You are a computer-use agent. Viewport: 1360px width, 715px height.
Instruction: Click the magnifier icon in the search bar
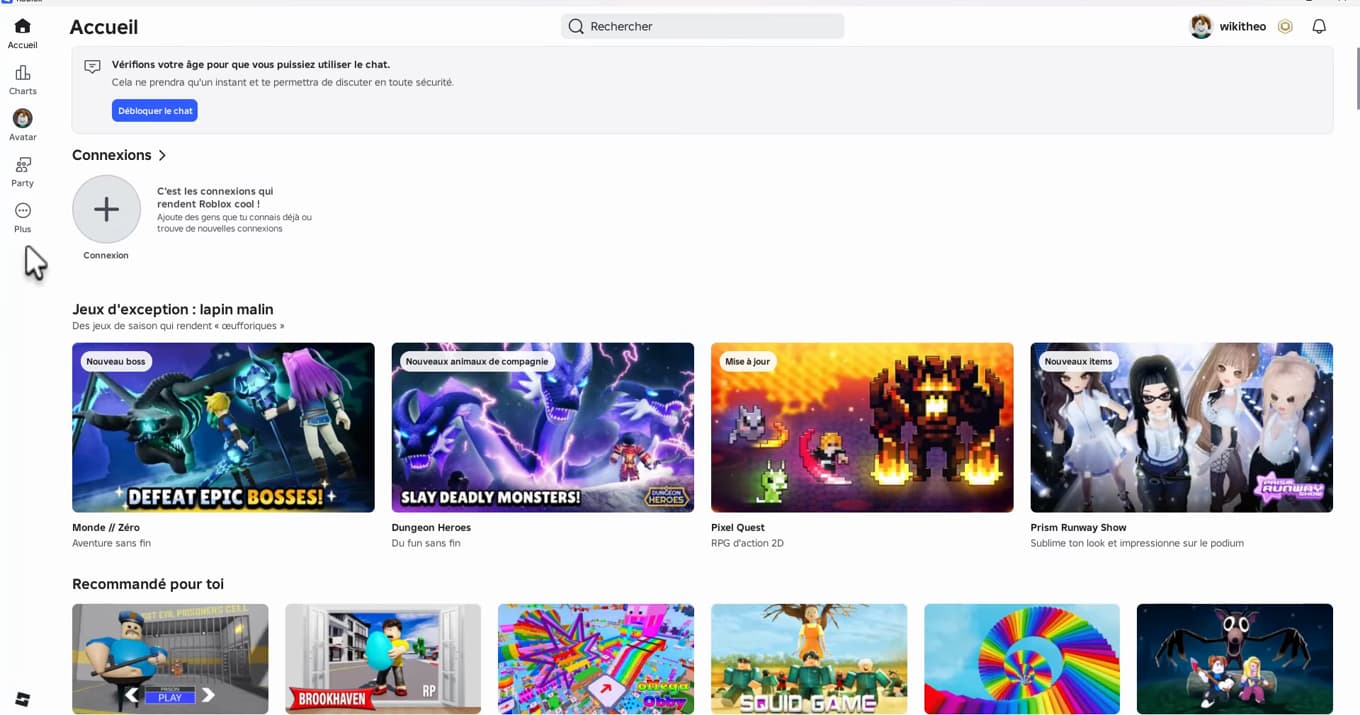[x=576, y=27]
